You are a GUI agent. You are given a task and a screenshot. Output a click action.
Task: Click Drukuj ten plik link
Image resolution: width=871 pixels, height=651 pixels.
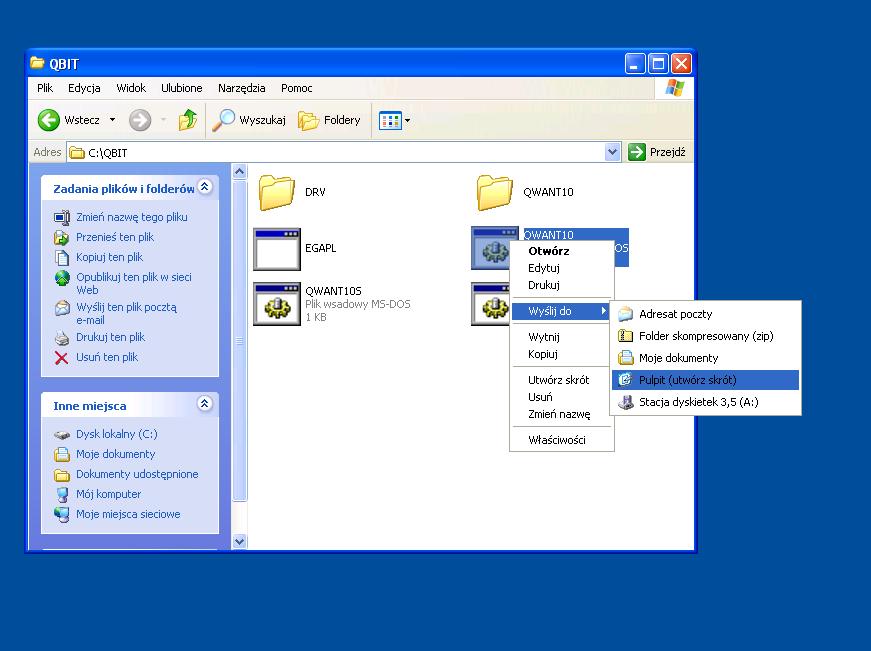pyautogui.click(x=111, y=337)
